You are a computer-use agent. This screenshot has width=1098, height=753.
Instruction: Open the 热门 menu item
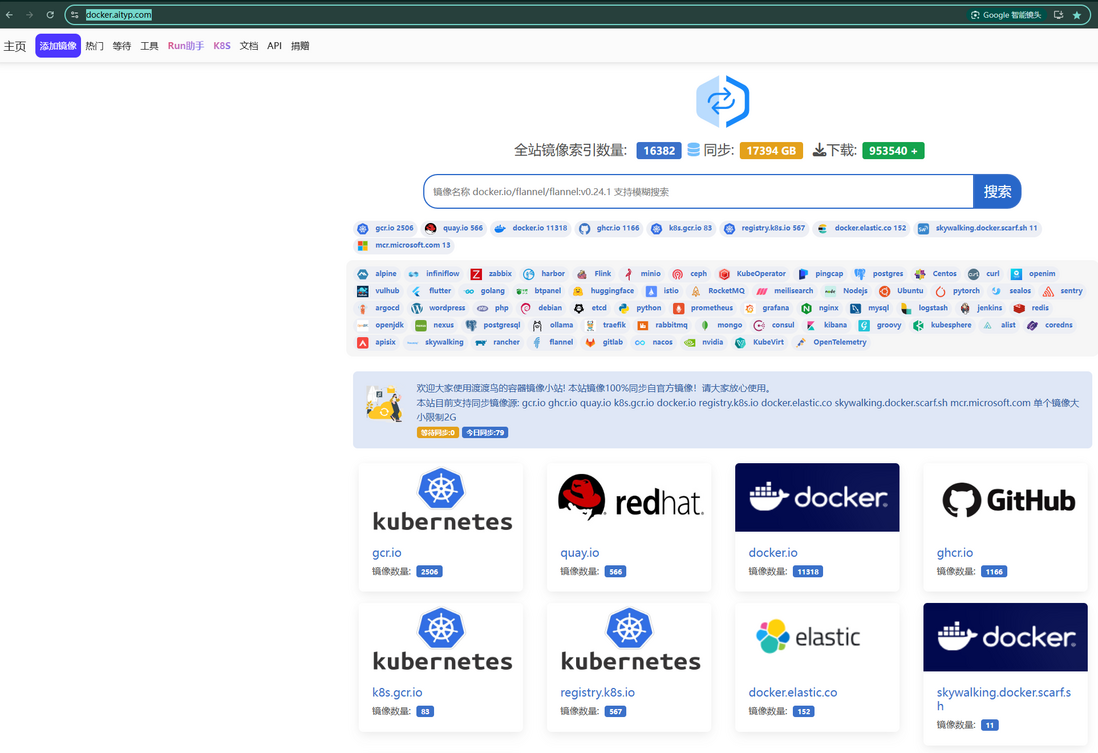pos(93,45)
